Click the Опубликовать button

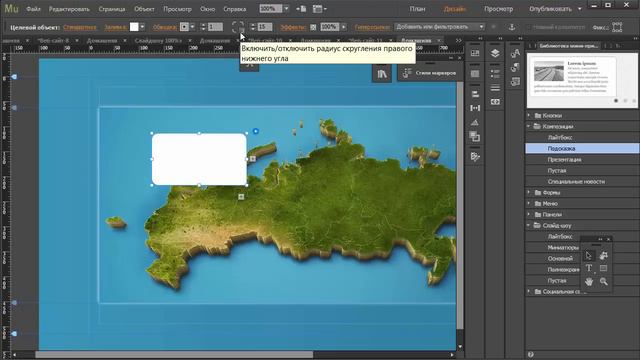(x=550, y=9)
